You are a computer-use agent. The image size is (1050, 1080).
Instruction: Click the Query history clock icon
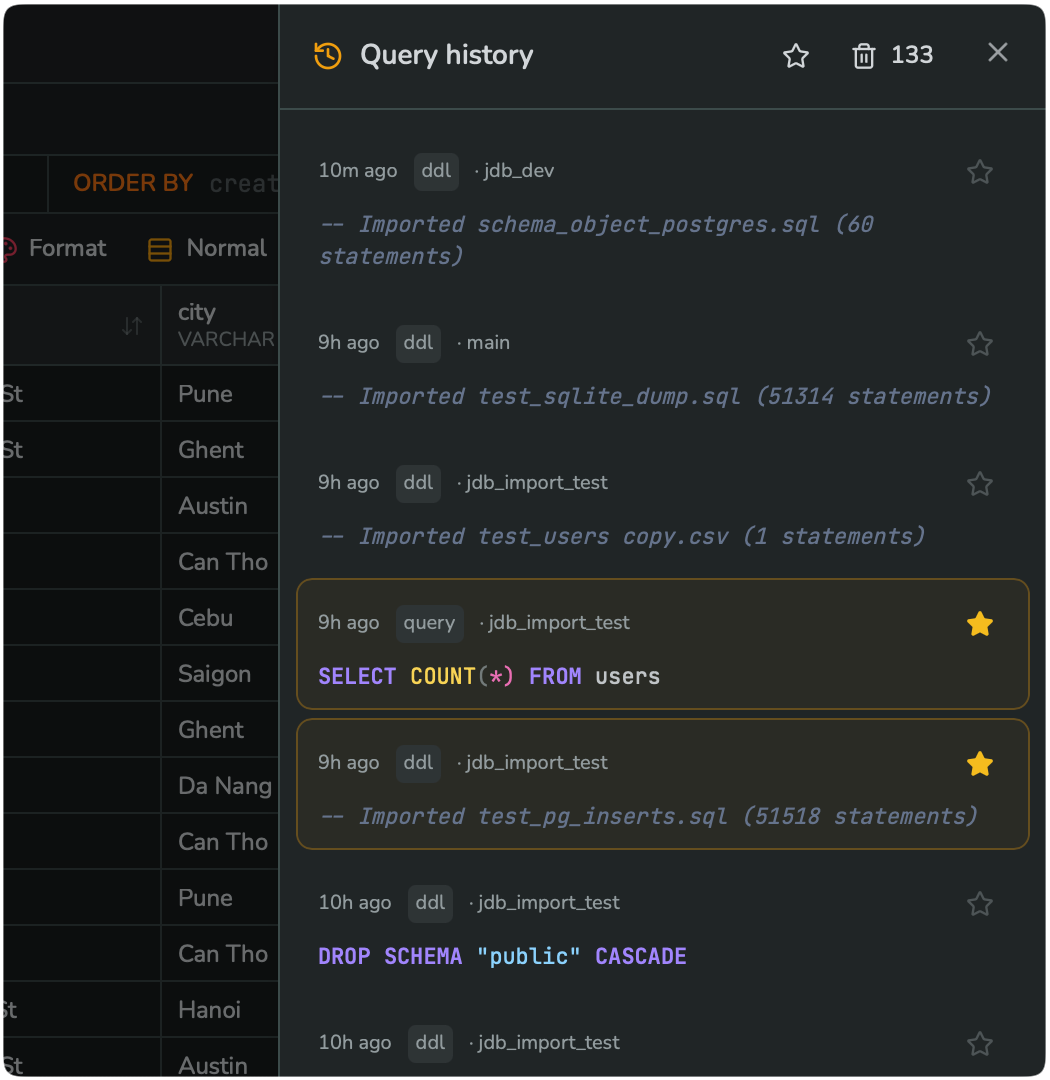click(328, 55)
